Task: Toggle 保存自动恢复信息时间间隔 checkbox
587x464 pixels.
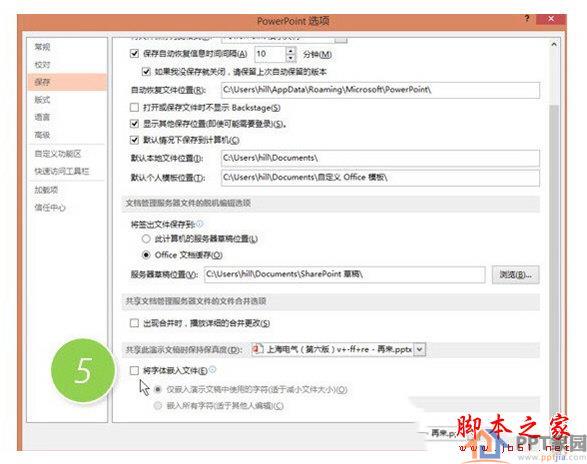Action: (x=134, y=54)
